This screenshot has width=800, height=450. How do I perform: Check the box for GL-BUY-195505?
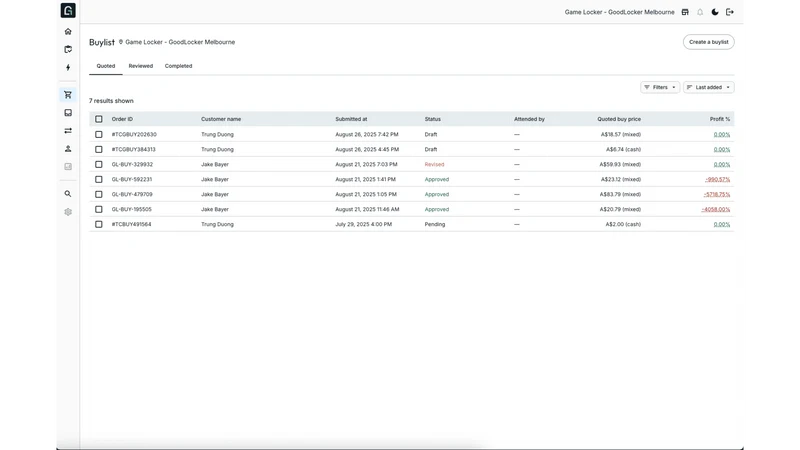[98, 209]
